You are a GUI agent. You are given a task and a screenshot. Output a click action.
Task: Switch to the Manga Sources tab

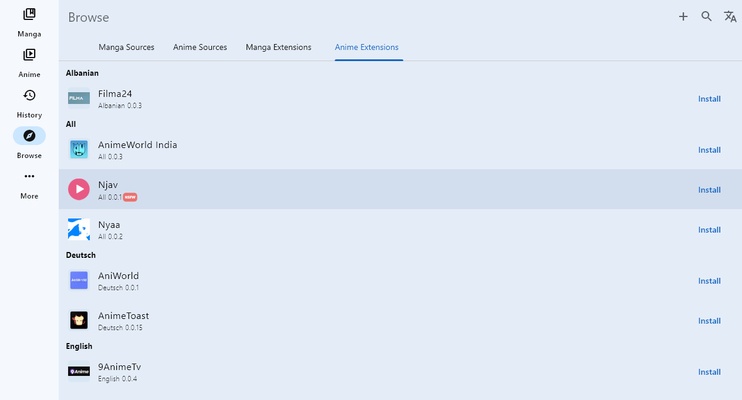(126, 47)
